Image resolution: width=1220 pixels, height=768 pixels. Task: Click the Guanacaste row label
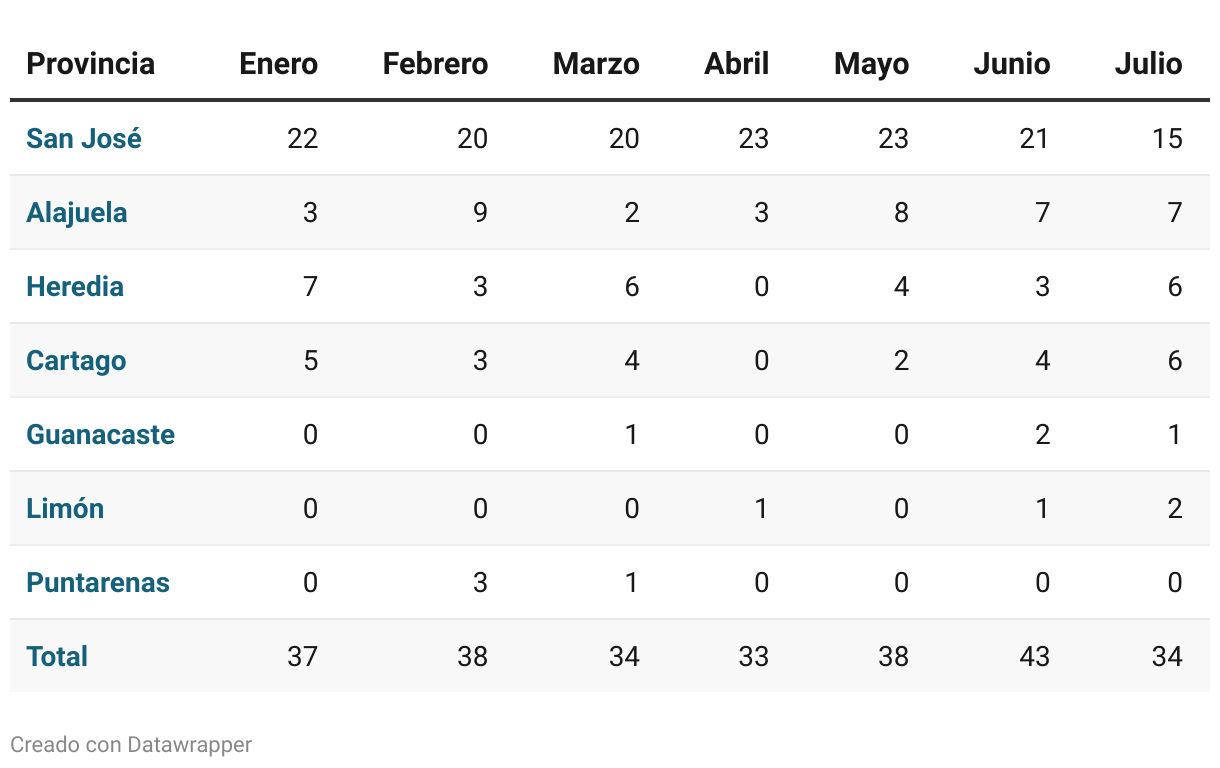point(100,434)
